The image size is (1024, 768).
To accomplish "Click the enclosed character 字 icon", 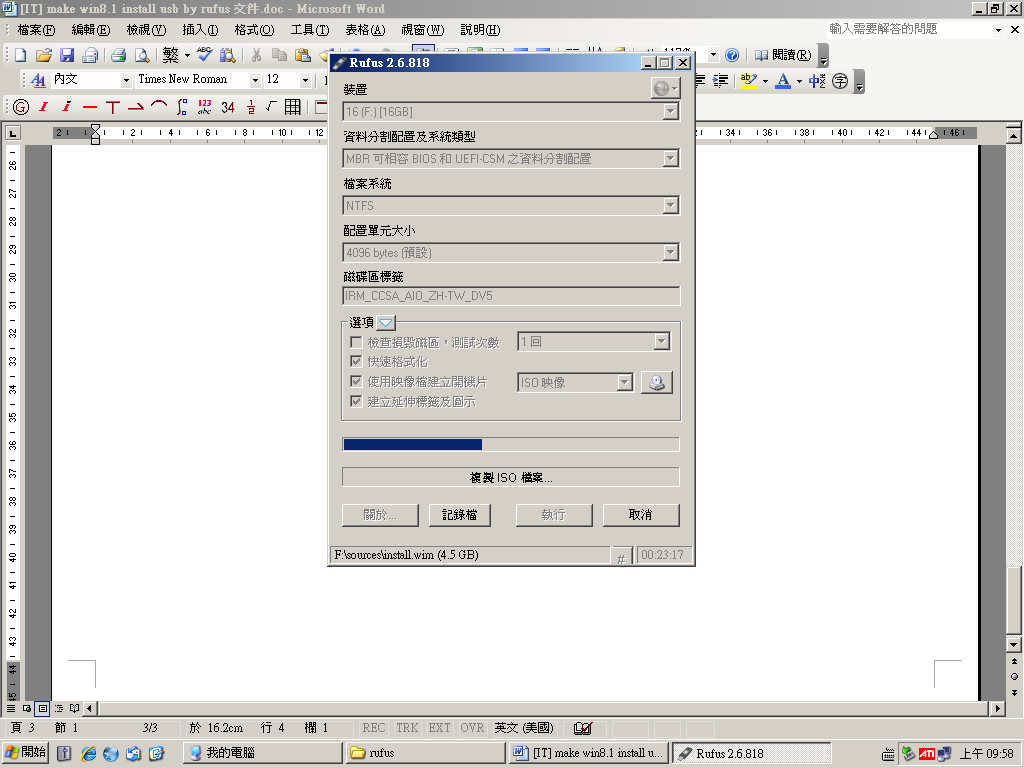I will pos(840,80).
